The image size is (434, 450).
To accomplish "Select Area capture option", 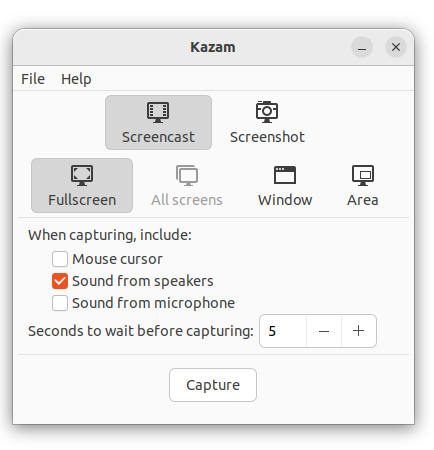I will (363, 185).
